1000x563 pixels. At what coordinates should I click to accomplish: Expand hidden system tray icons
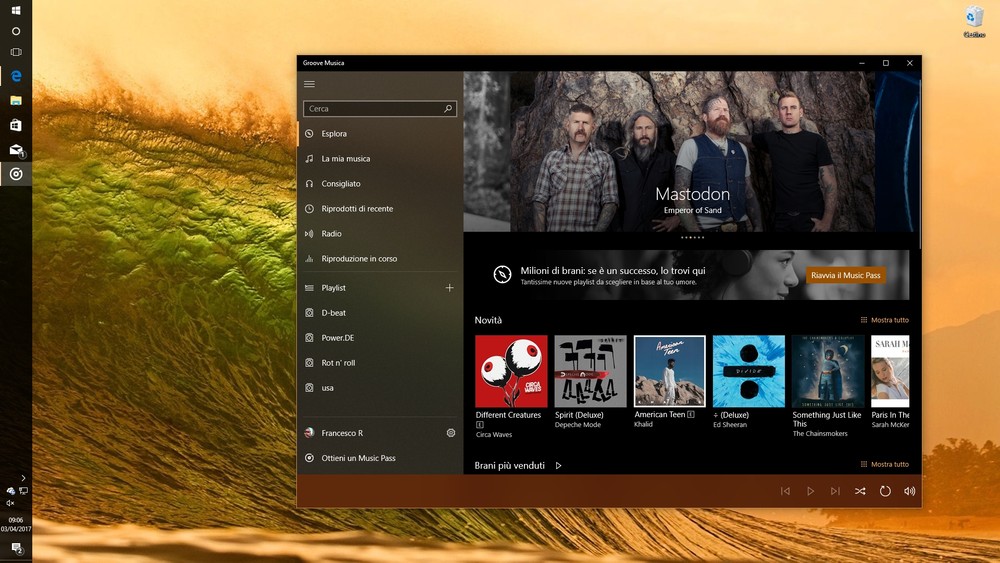point(23,478)
